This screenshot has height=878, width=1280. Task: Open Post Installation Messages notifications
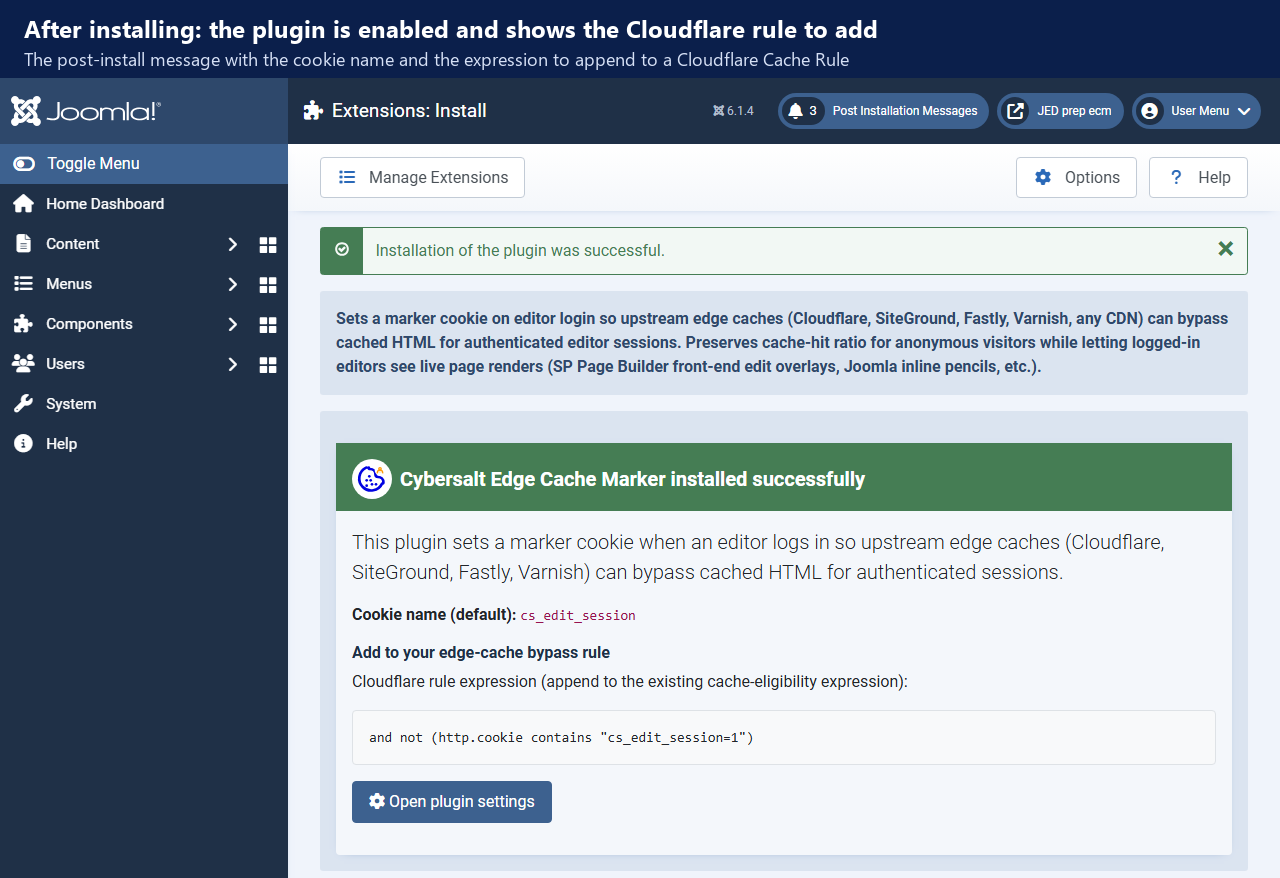tap(884, 111)
